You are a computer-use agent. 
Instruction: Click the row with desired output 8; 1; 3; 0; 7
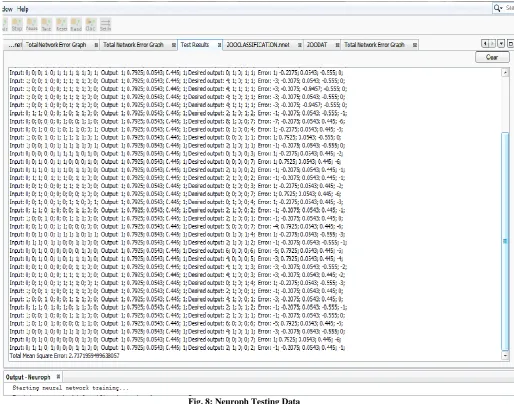[x=177, y=121]
